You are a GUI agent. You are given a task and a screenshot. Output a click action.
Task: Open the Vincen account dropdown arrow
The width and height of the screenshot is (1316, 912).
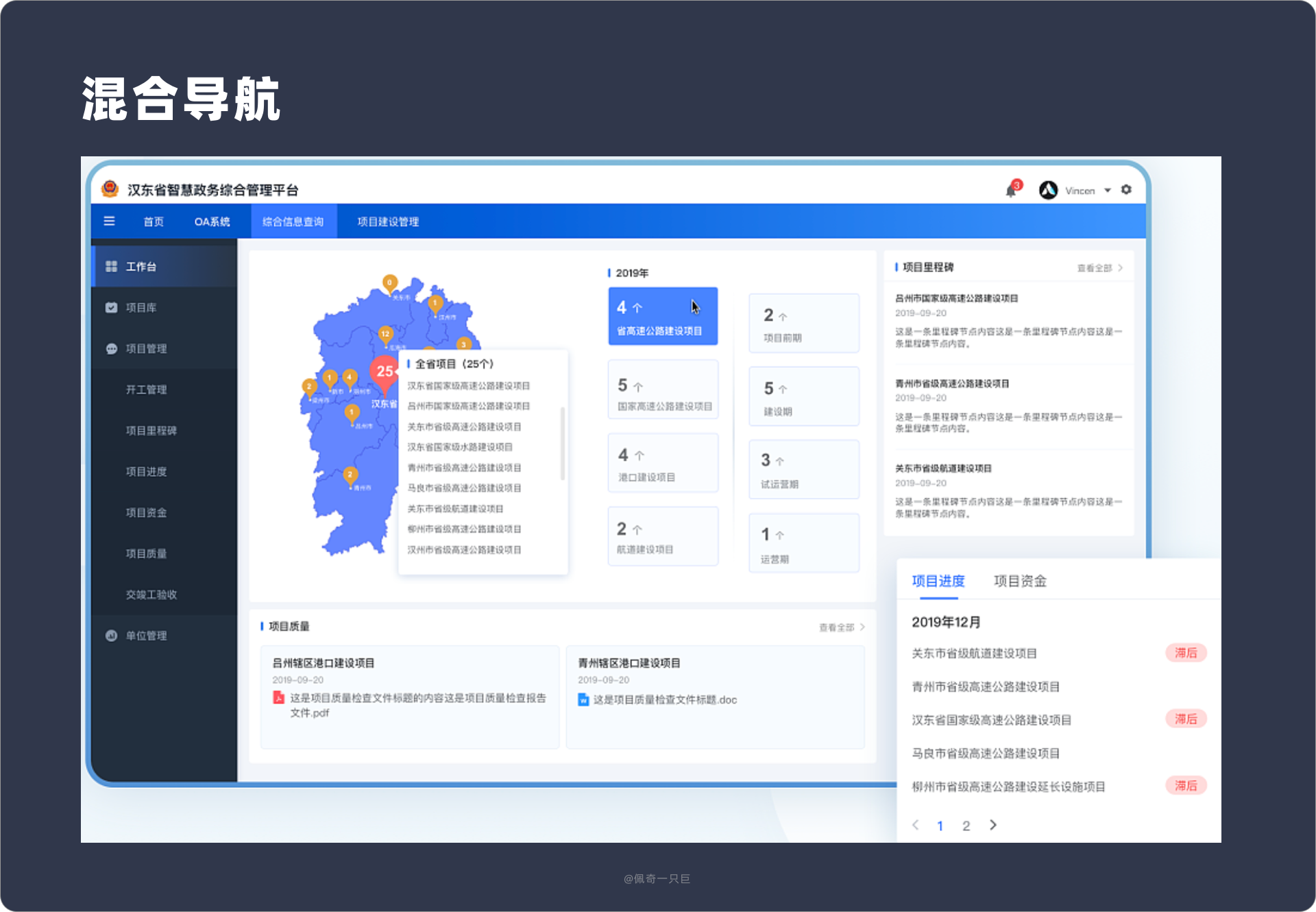tap(1108, 190)
